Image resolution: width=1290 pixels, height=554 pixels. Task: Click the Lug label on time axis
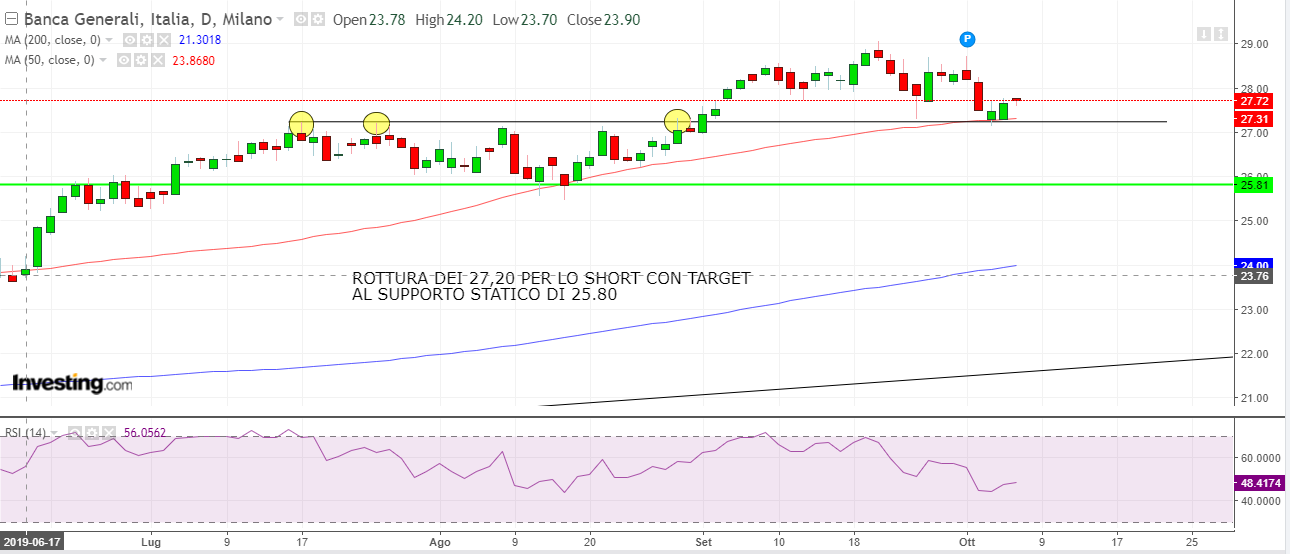pyautogui.click(x=152, y=541)
